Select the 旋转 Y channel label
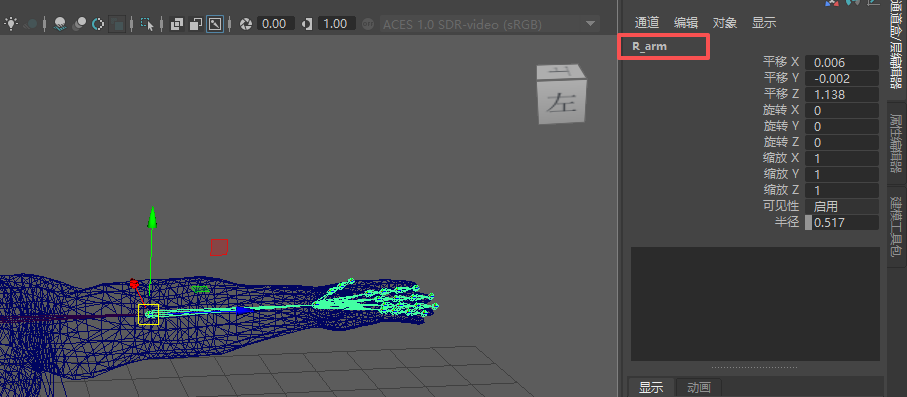This screenshot has height=397, width=907. pyautogui.click(x=781, y=126)
